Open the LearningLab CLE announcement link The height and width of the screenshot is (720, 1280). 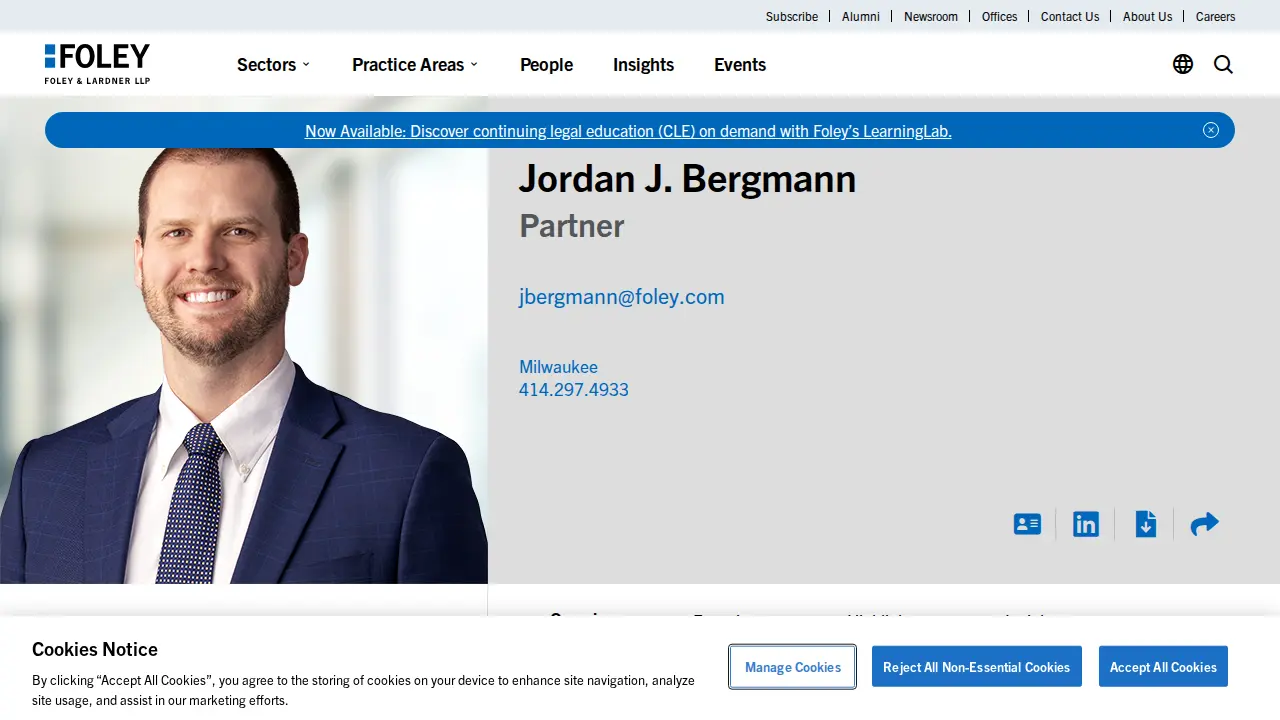click(x=628, y=130)
